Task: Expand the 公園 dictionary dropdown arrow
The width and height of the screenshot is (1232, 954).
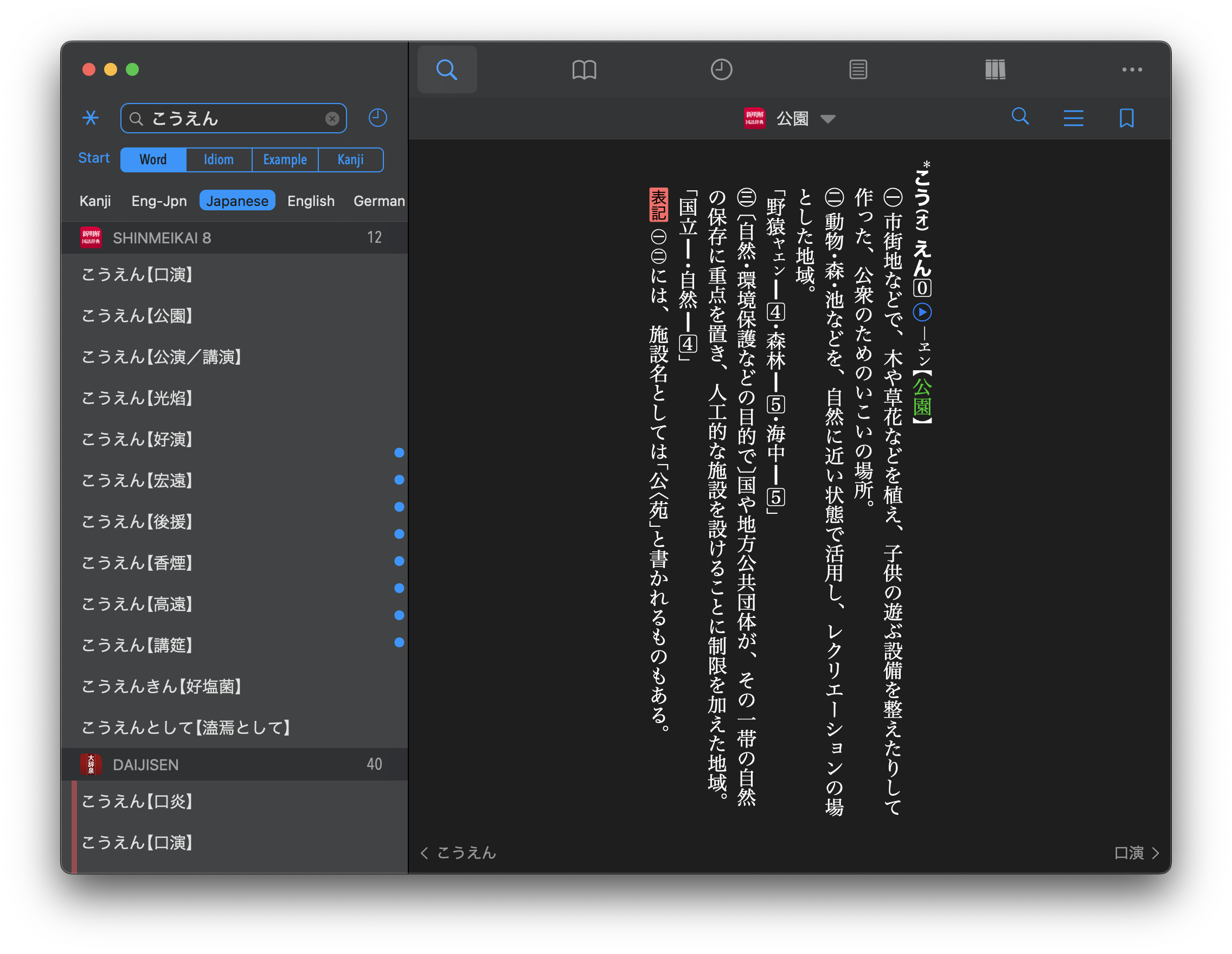Action: (827, 119)
